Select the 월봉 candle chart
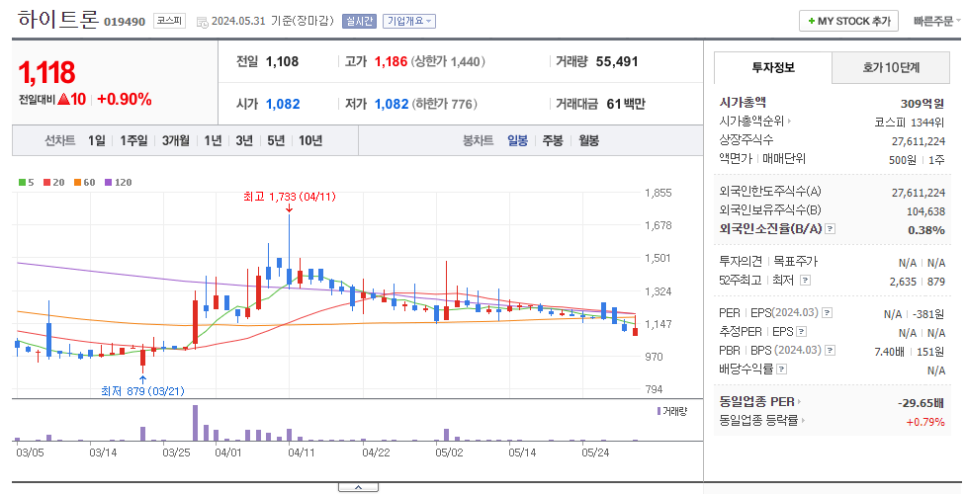This screenshot has width=966, height=494. (588, 141)
